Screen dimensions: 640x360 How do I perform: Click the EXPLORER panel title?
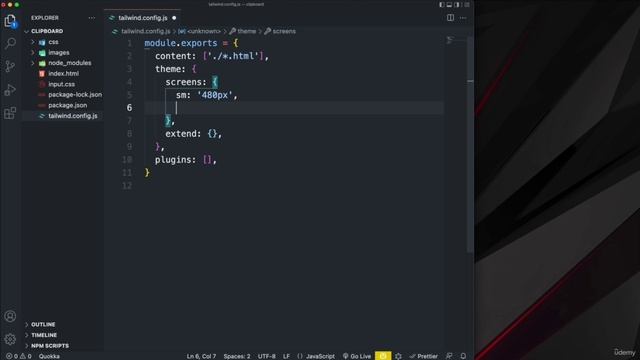click(x=45, y=18)
